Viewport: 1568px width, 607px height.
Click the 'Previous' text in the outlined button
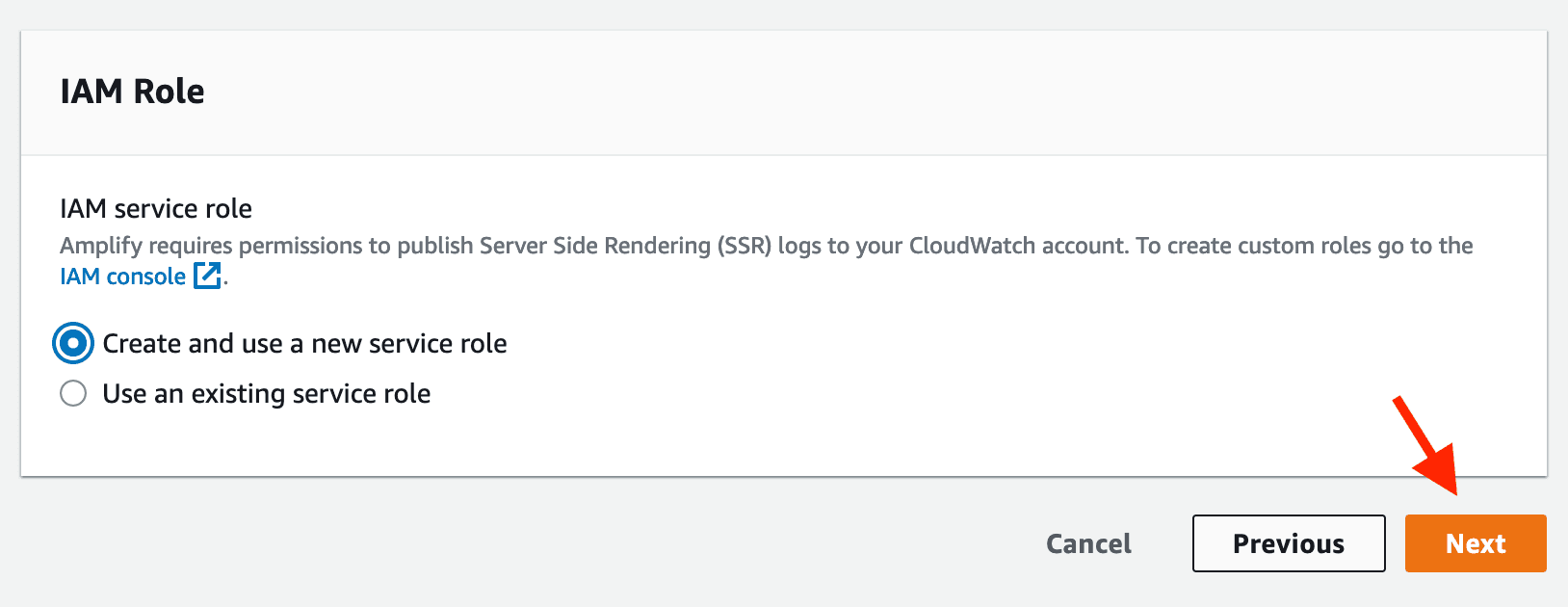1288,543
